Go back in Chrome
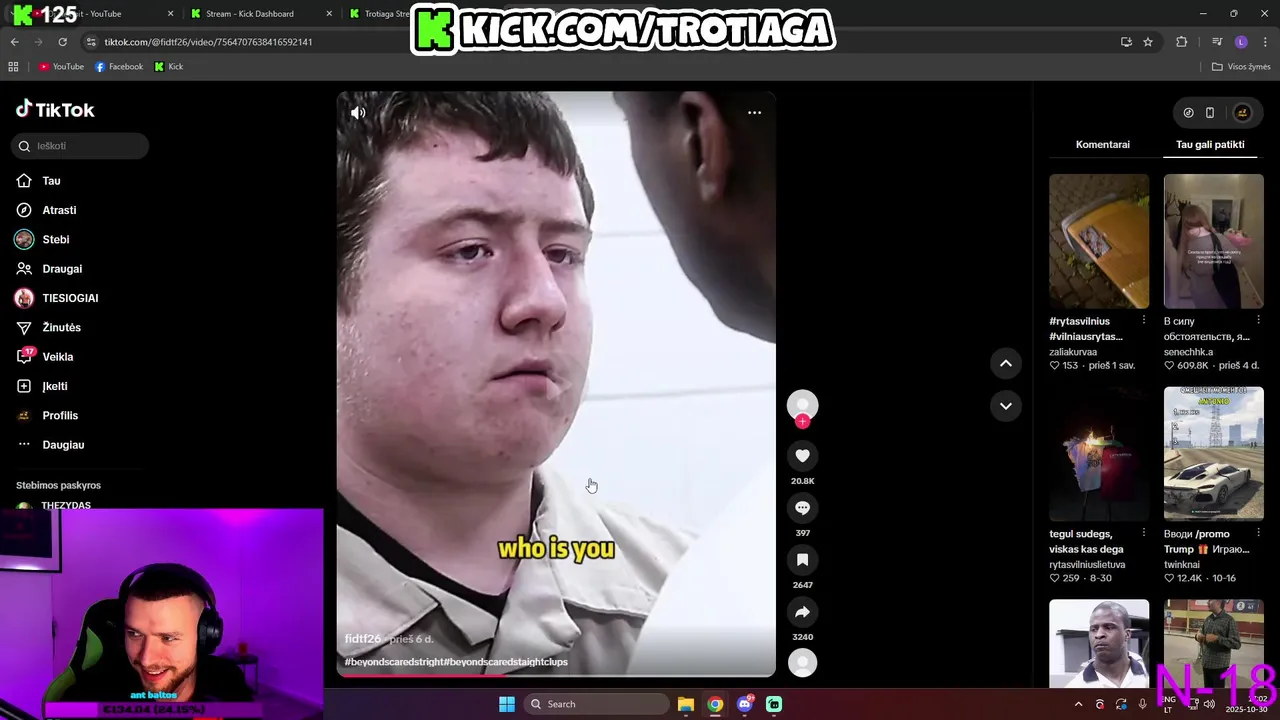 coord(14,42)
